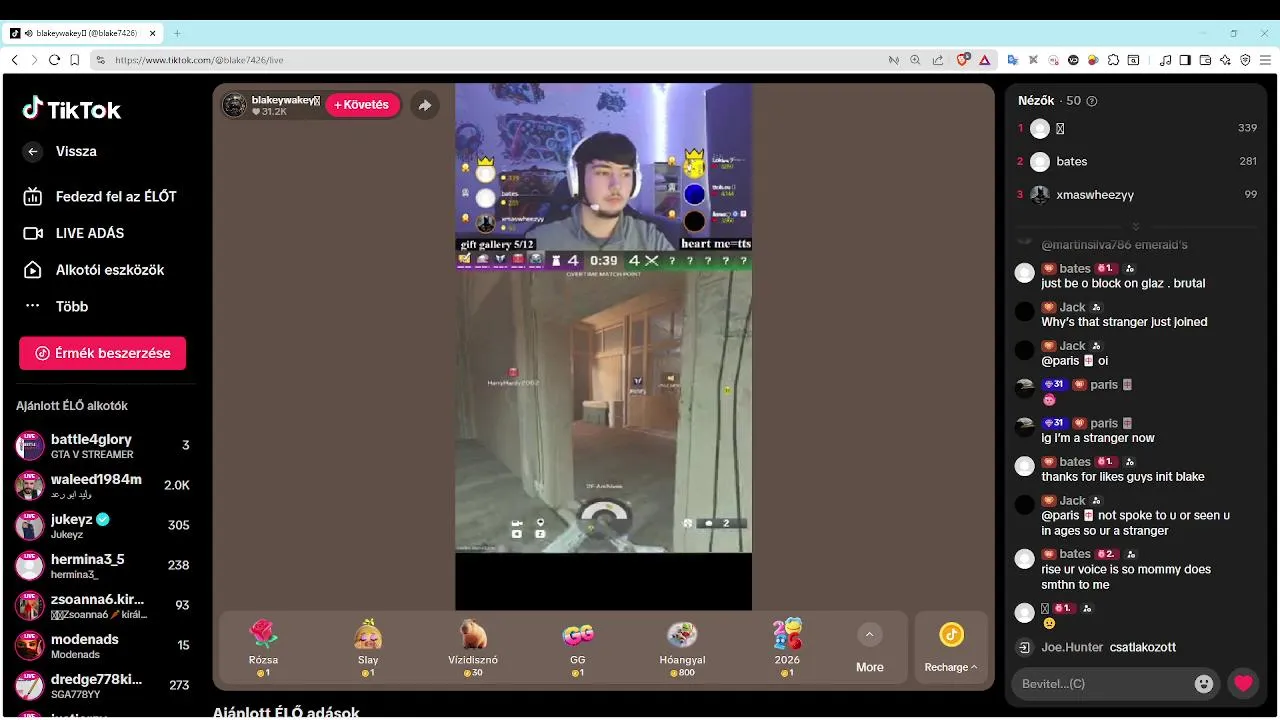Open page zoom control in address bar

click(x=915, y=60)
